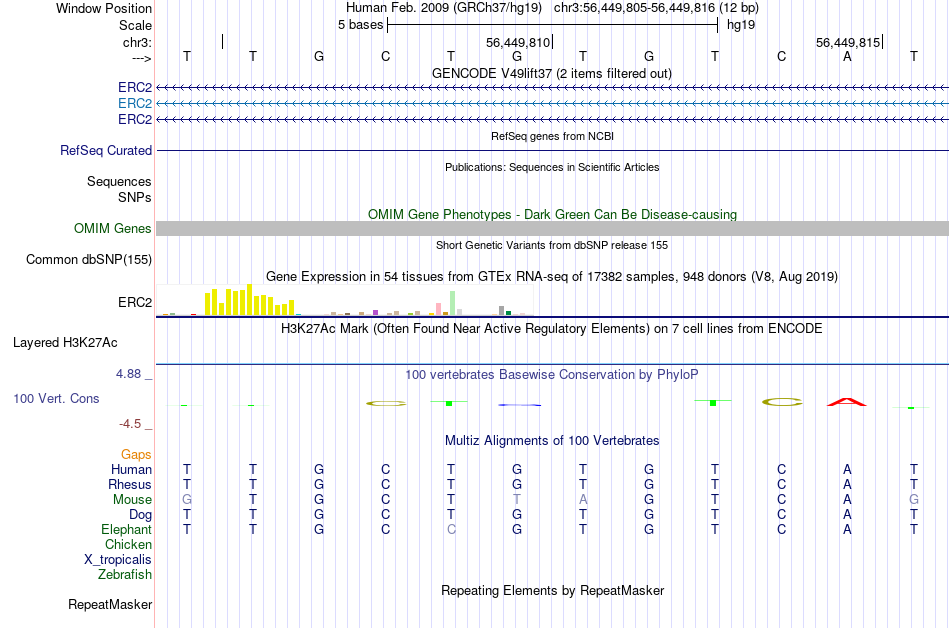Select the Chicken species row label

(x=128, y=544)
